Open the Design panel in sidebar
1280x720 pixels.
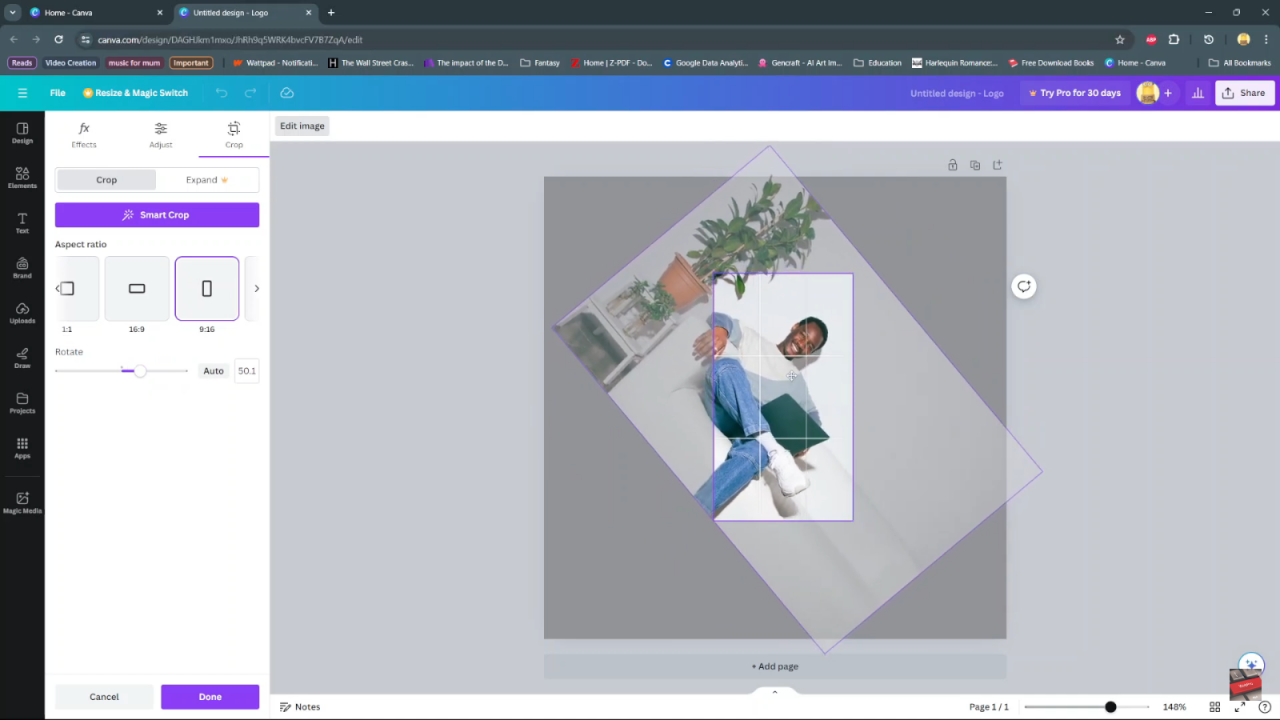click(x=22, y=132)
